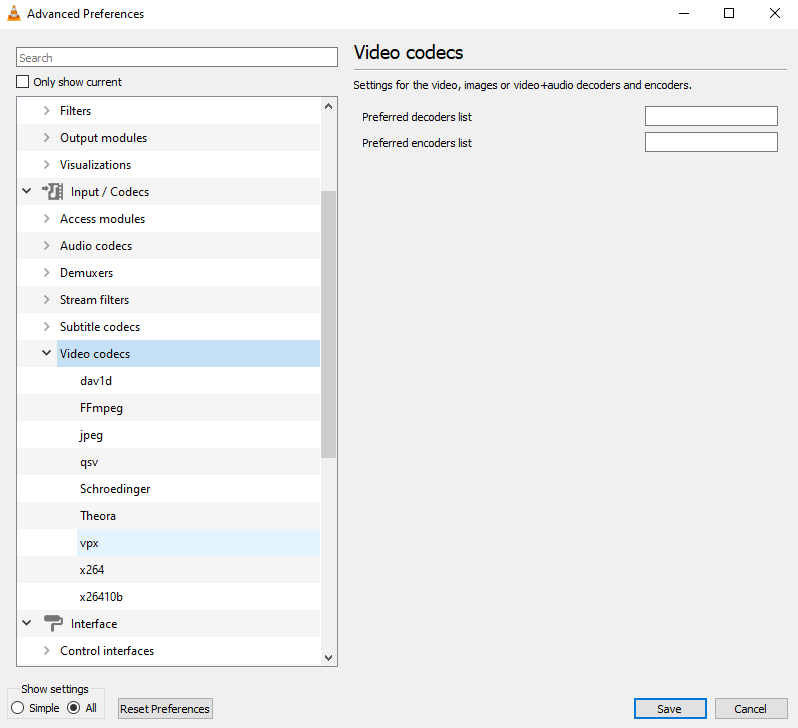798x728 pixels.
Task: Click the Reset Preferences button
Action: [165, 709]
